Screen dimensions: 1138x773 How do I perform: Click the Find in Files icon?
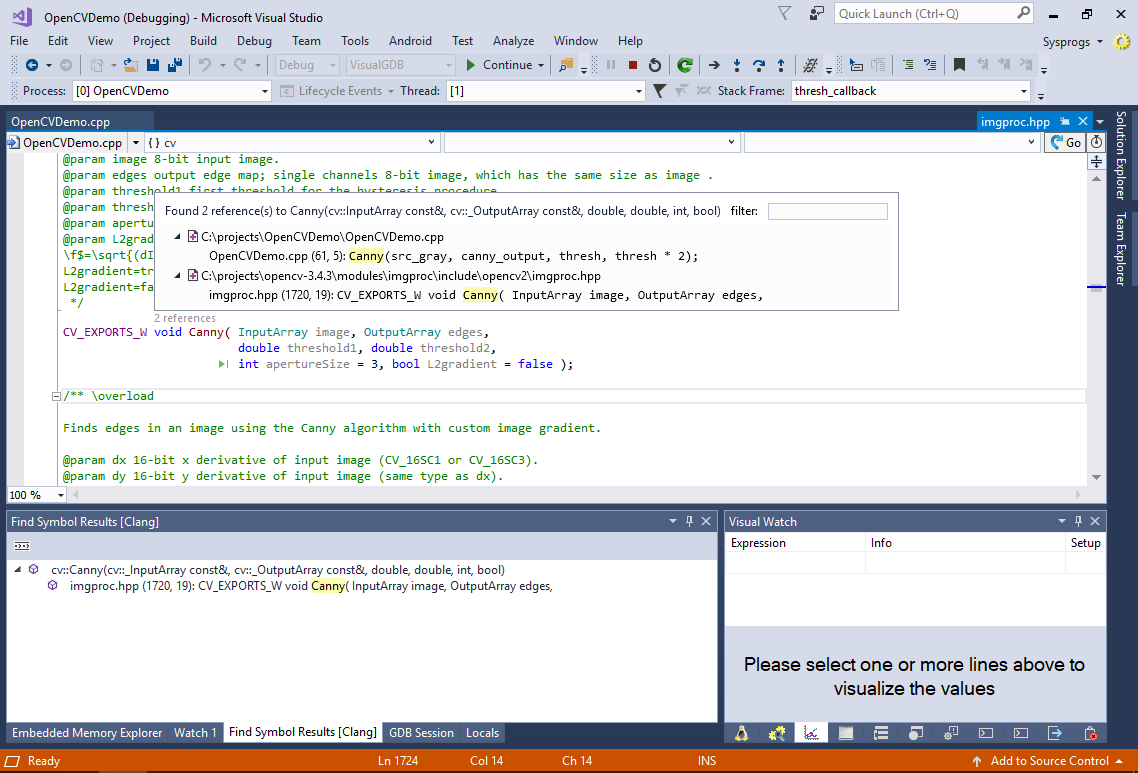point(565,65)
